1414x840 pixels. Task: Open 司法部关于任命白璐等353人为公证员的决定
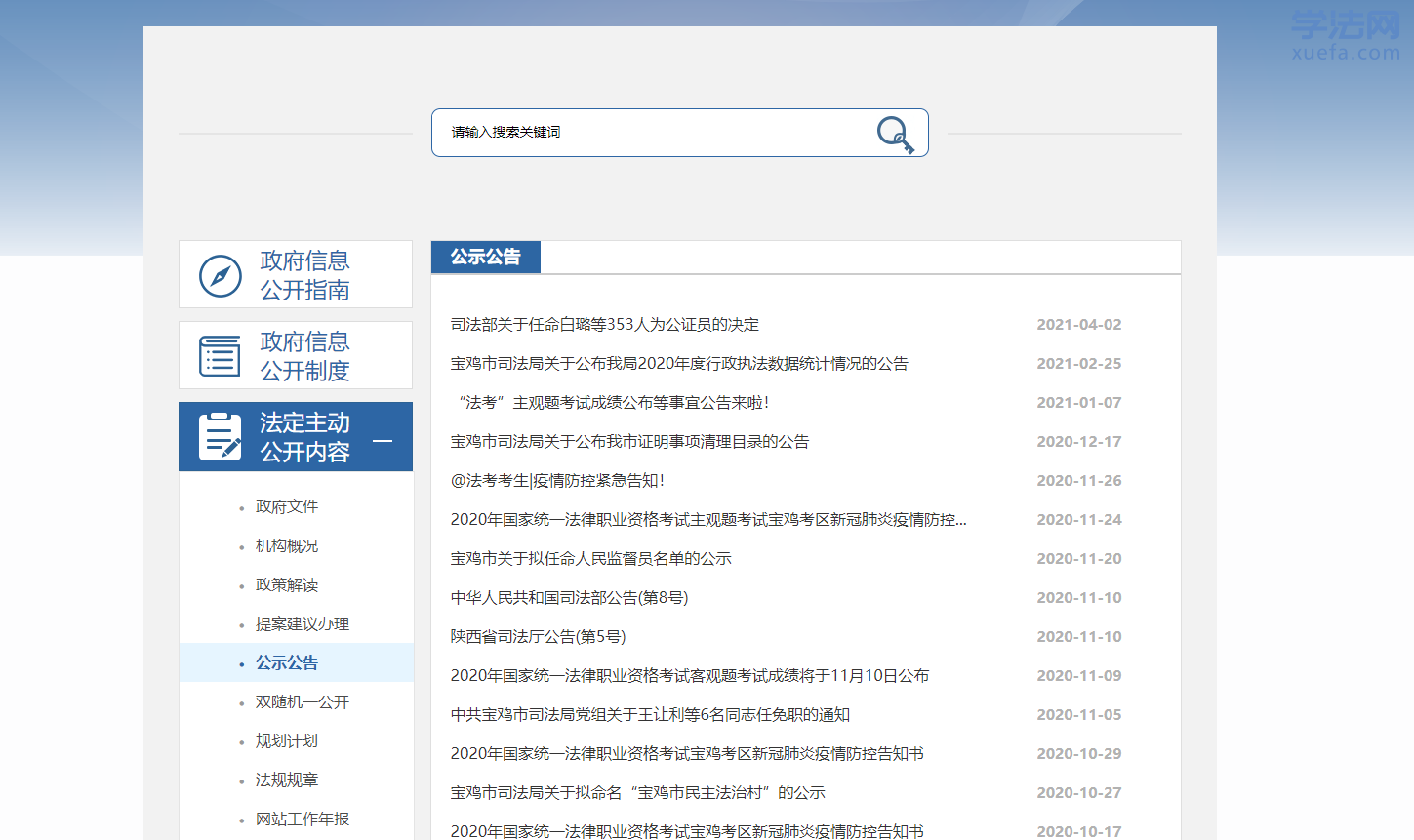605,324
